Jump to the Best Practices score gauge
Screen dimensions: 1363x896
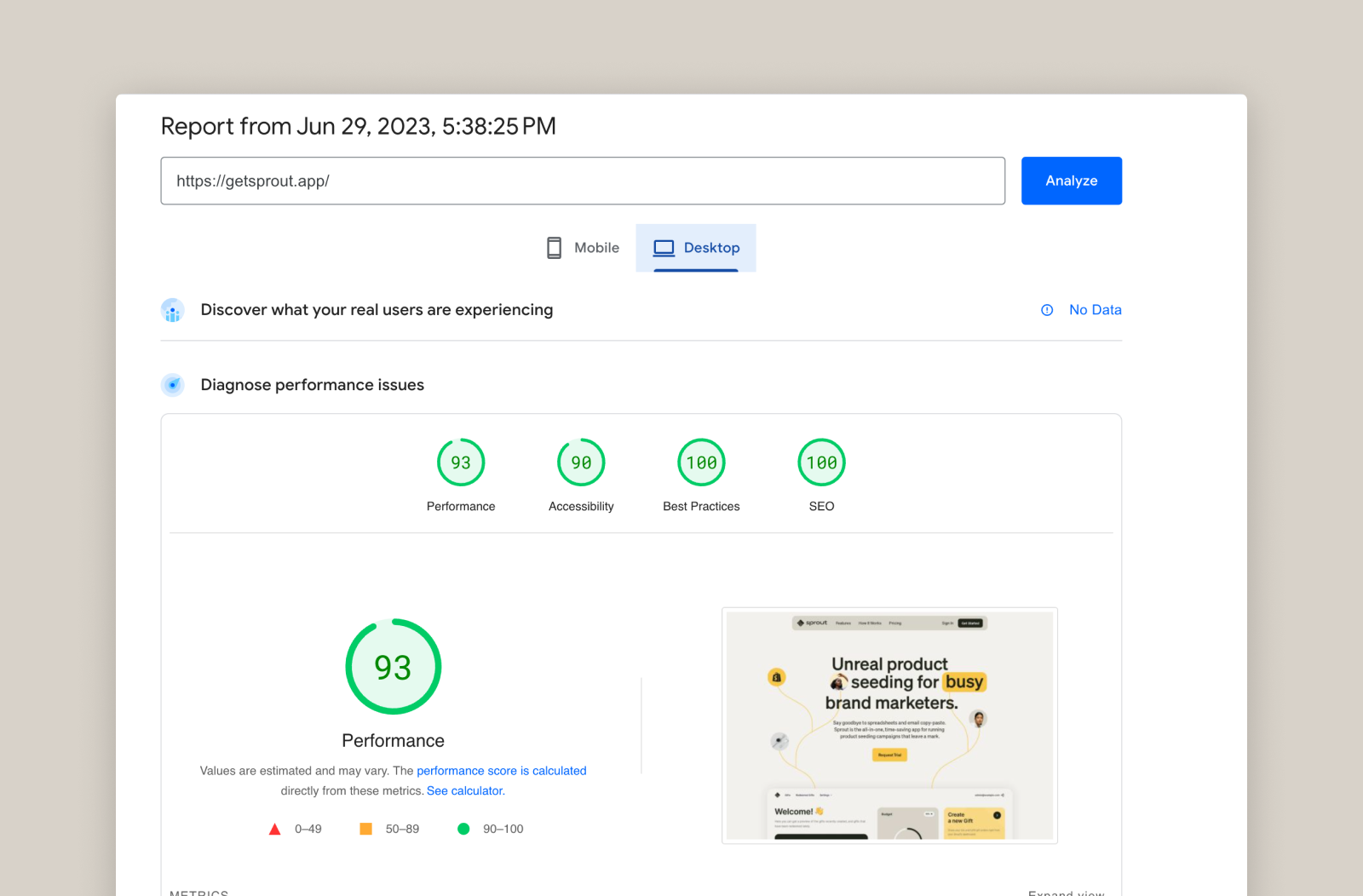pyautogui.click(x=701, y=462)
